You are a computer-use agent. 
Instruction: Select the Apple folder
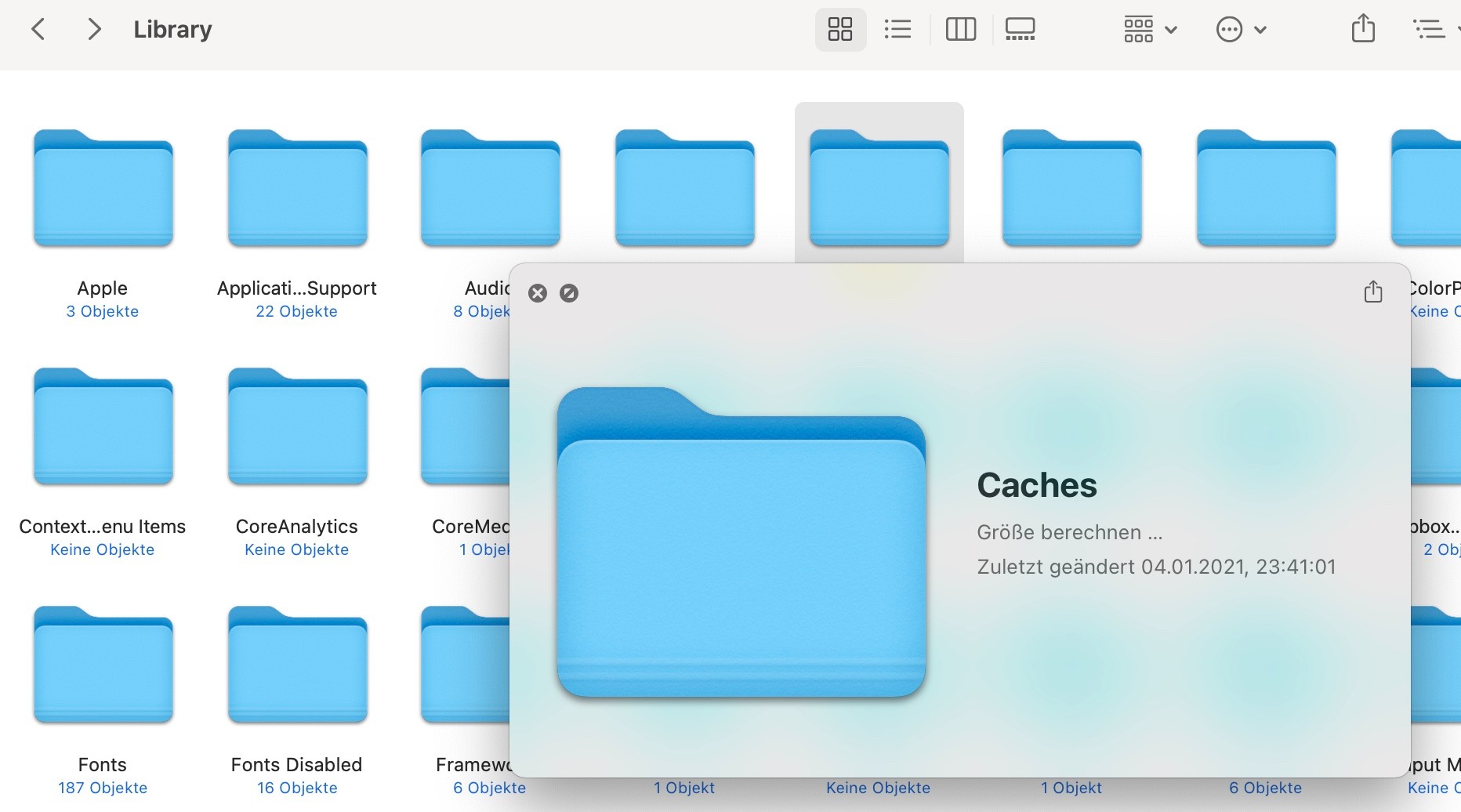click(x=103, y=190)
